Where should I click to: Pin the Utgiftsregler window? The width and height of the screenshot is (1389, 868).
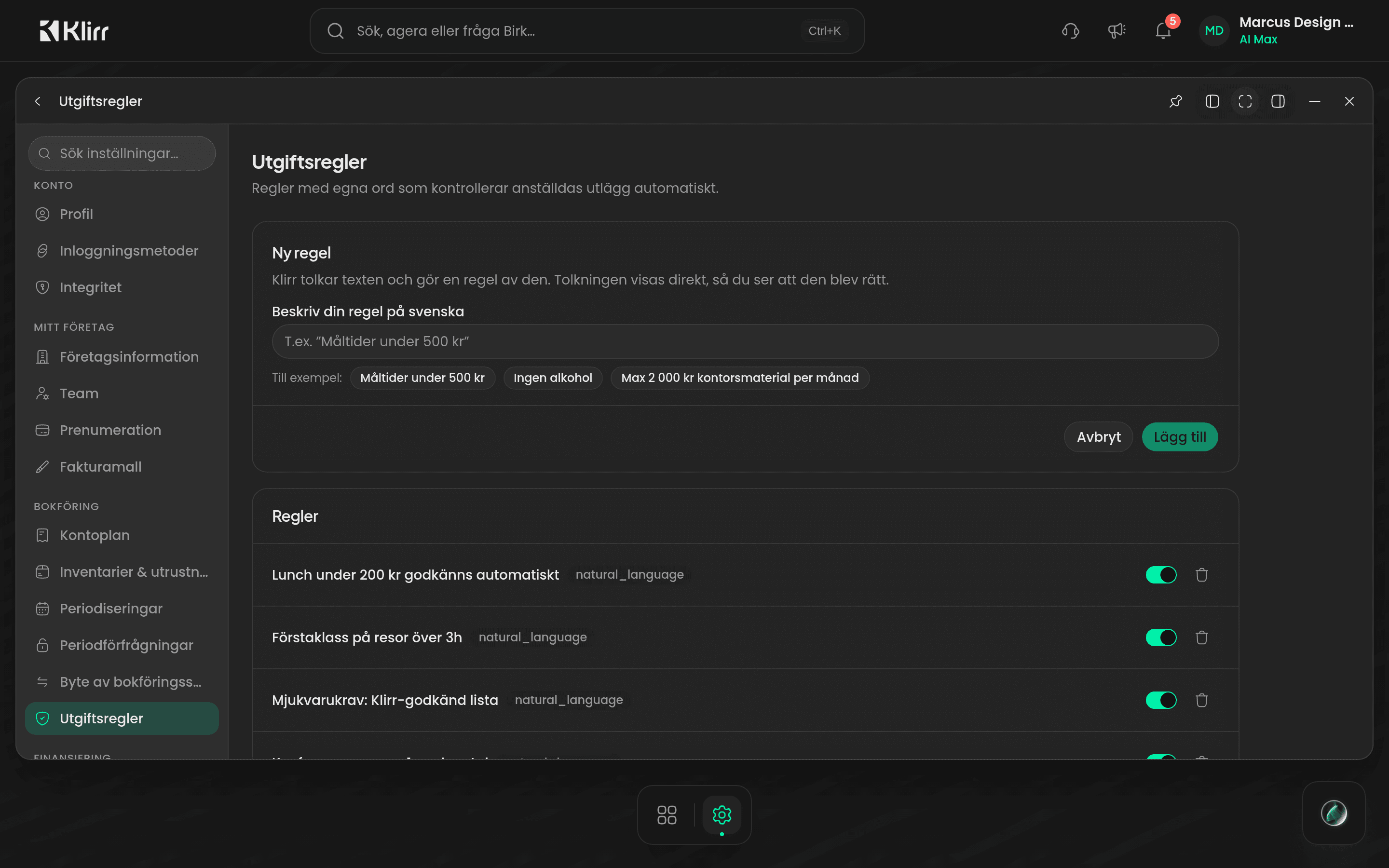(1175, 101)
